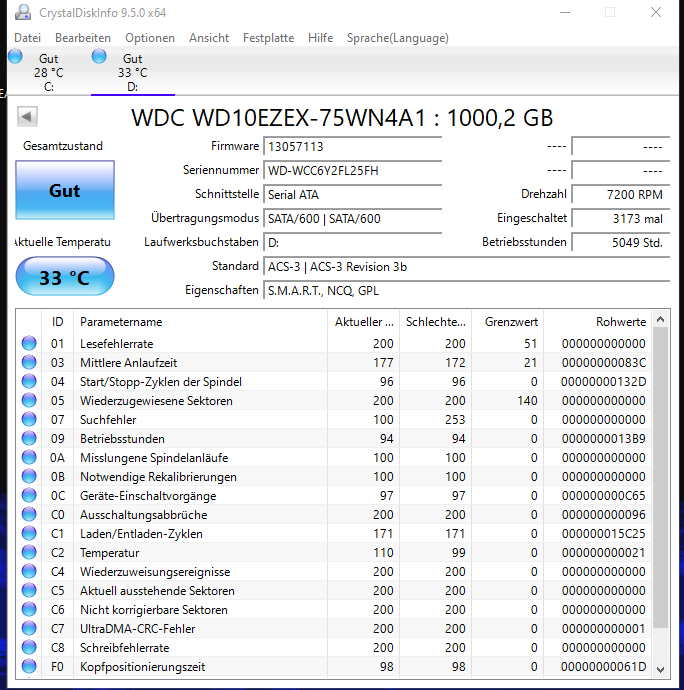Click the Grenzwert column header
The image size is (684, 690).
507,322
